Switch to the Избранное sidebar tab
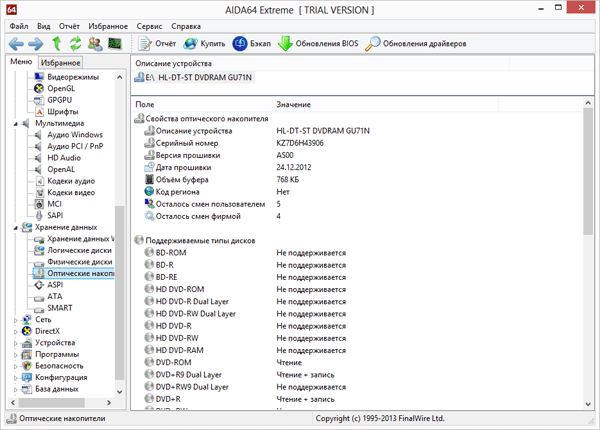This screenshot has width=600, height=430. pyautogui.click(x=60, y=62)
